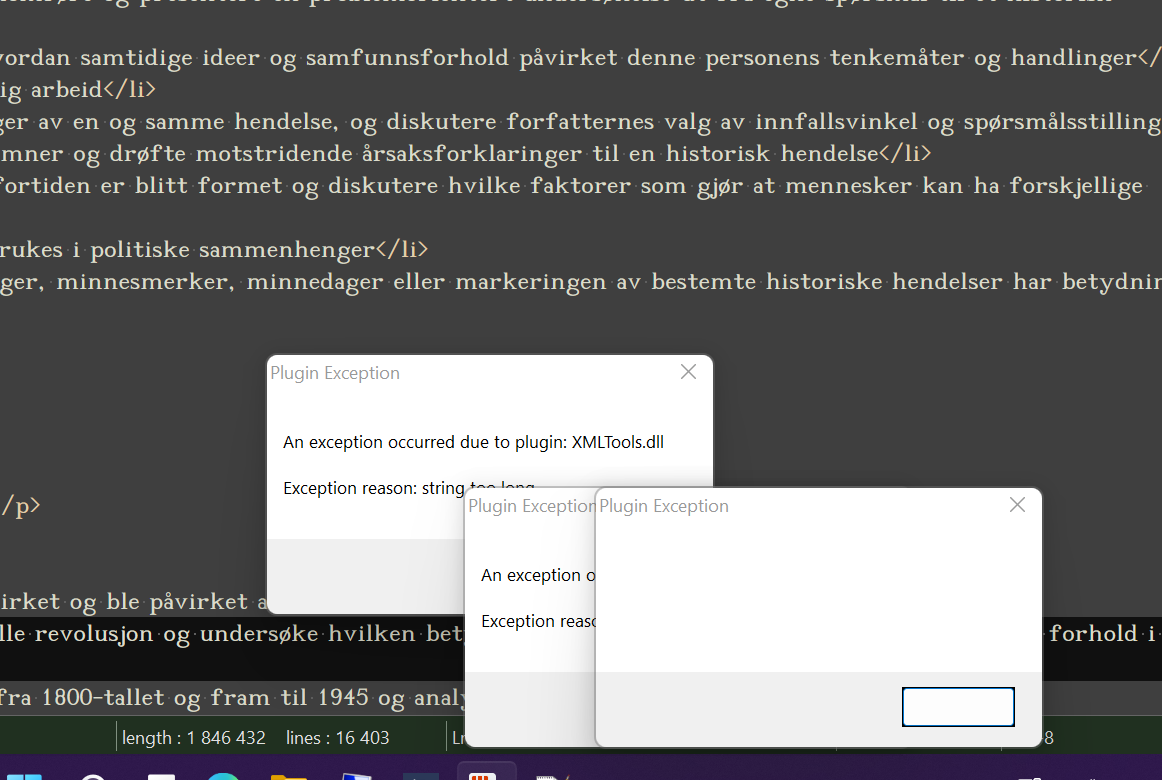Click the line containing 'samtidige ideer og samfunnsforhold'
The width and height of the screenshot is (1162, 780).
[581, 58]
